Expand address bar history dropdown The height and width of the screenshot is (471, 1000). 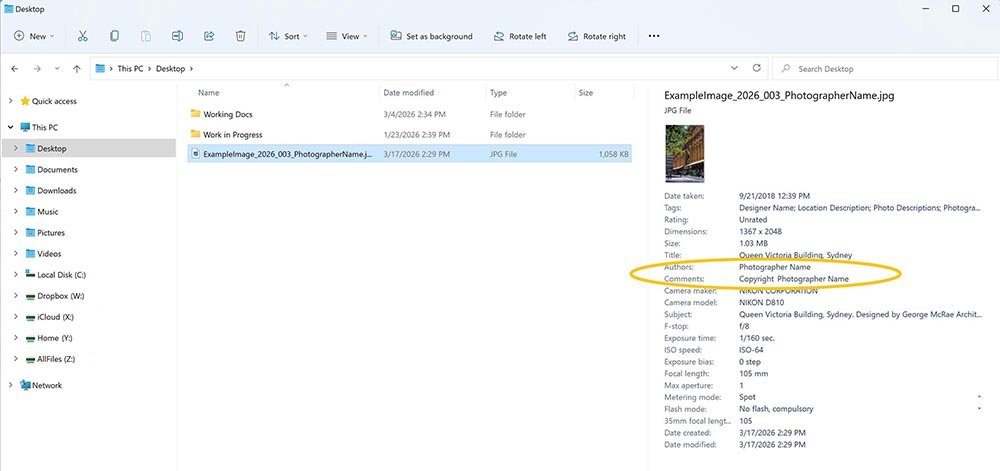(734, 68)
